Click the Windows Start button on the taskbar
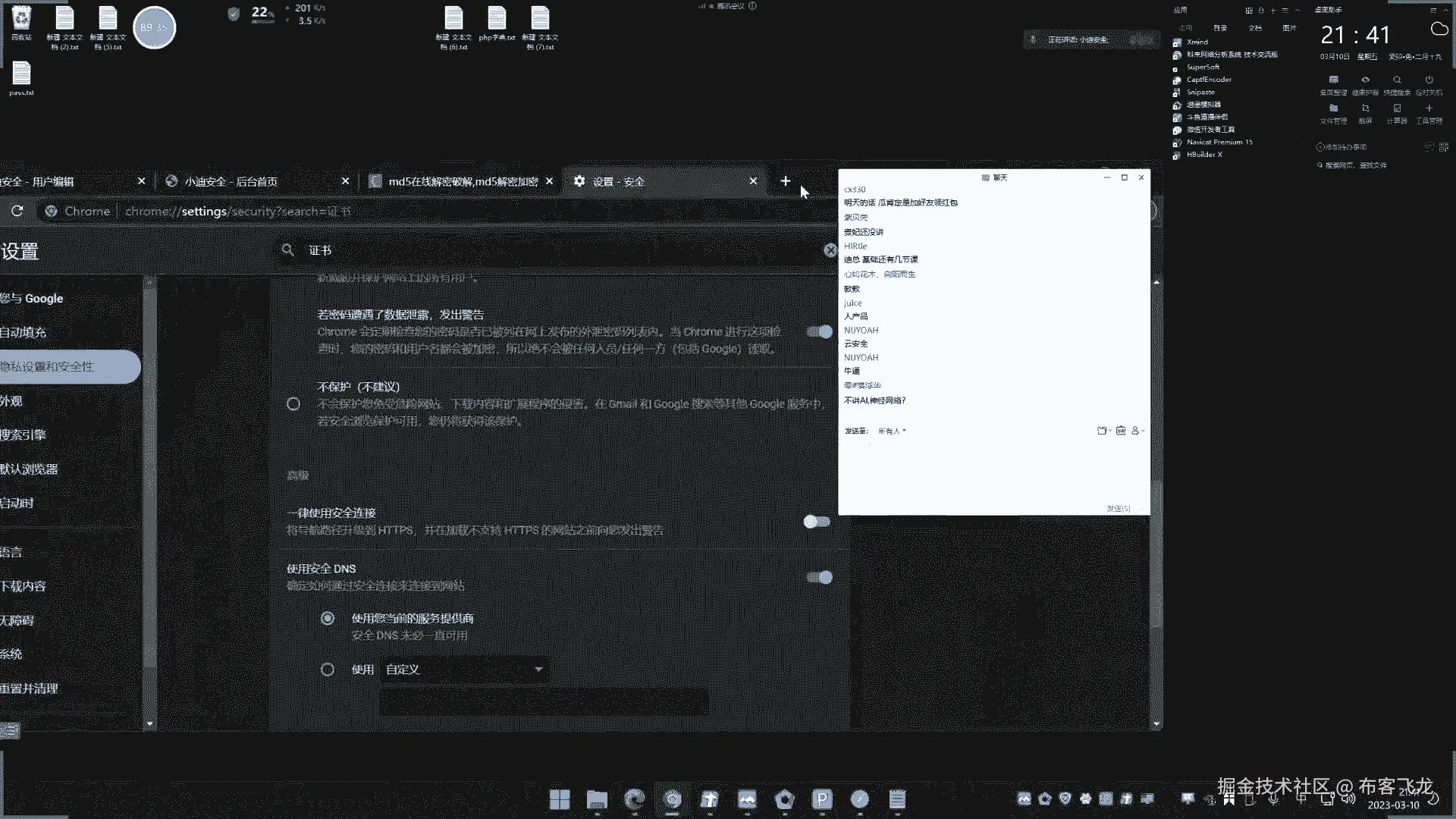This screenshot has height=819, width=1456. (x=560, y=799)
